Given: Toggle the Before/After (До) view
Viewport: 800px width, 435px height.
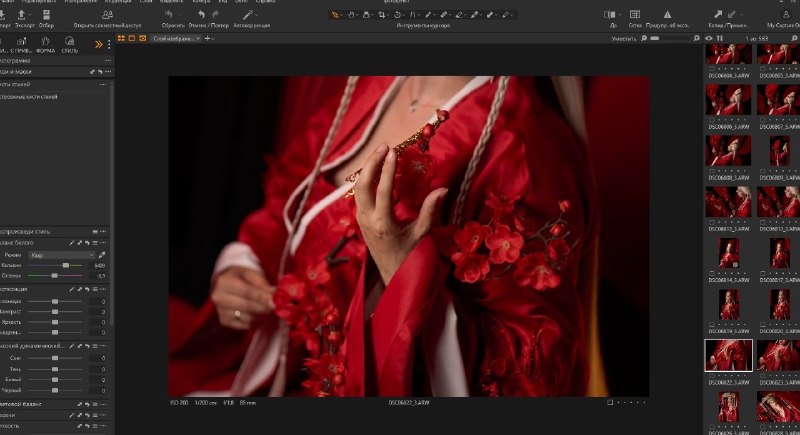Looking at the screenshot, I should (x=609, y=14).
